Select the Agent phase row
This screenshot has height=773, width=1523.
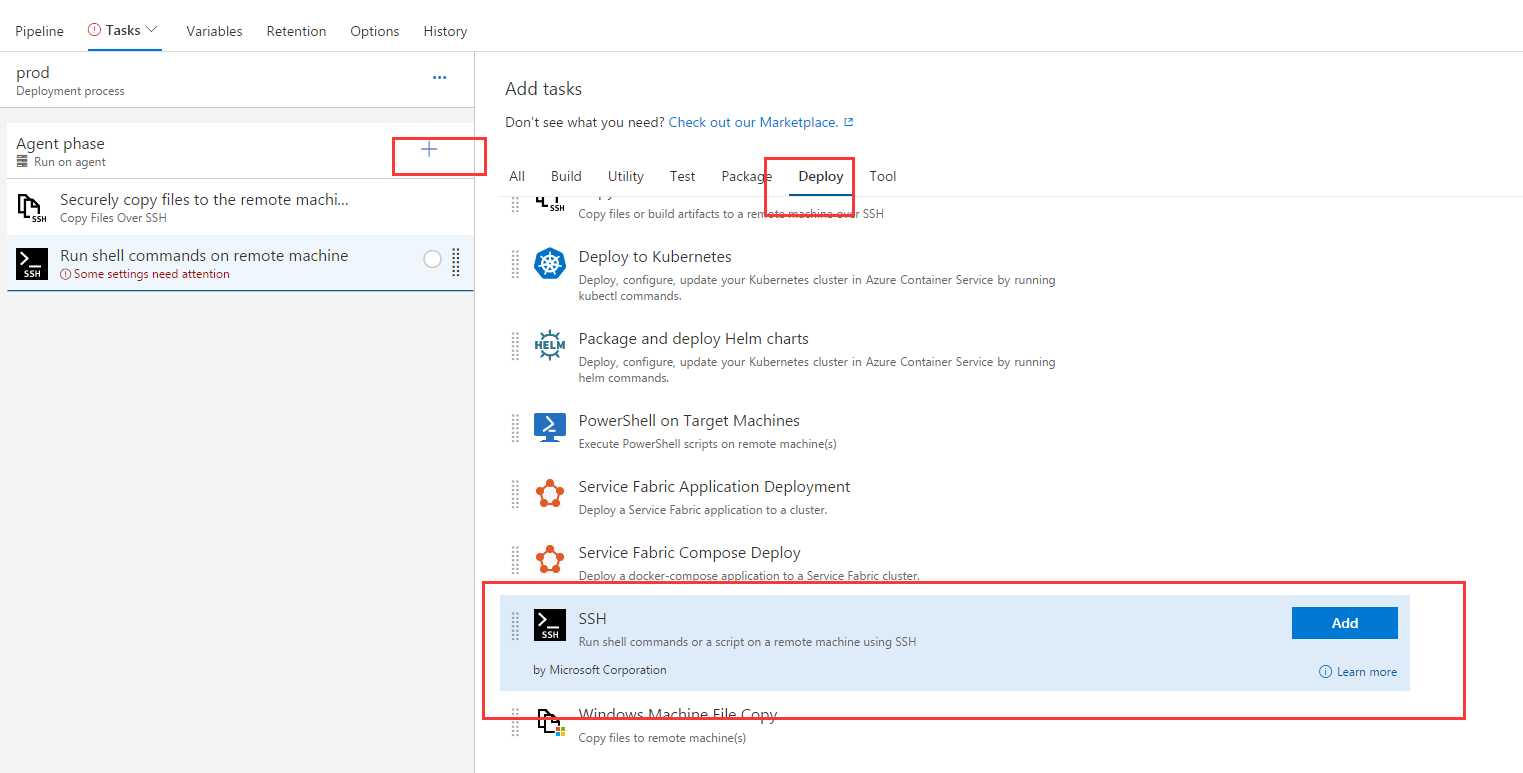coord(240,151)
